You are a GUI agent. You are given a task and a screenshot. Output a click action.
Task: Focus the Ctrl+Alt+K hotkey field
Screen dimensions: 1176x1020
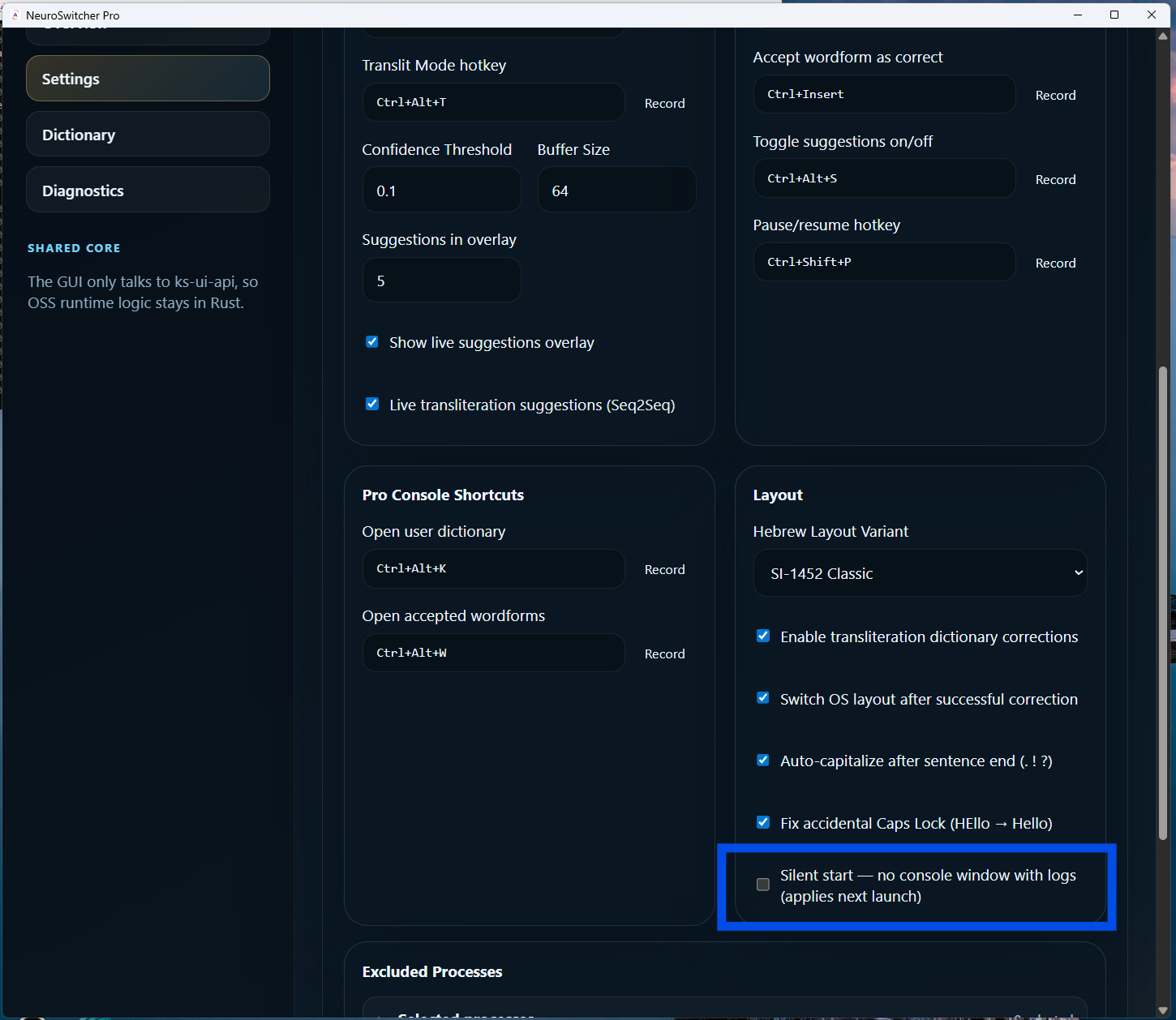pyautogui.click(x=493, y=568)
